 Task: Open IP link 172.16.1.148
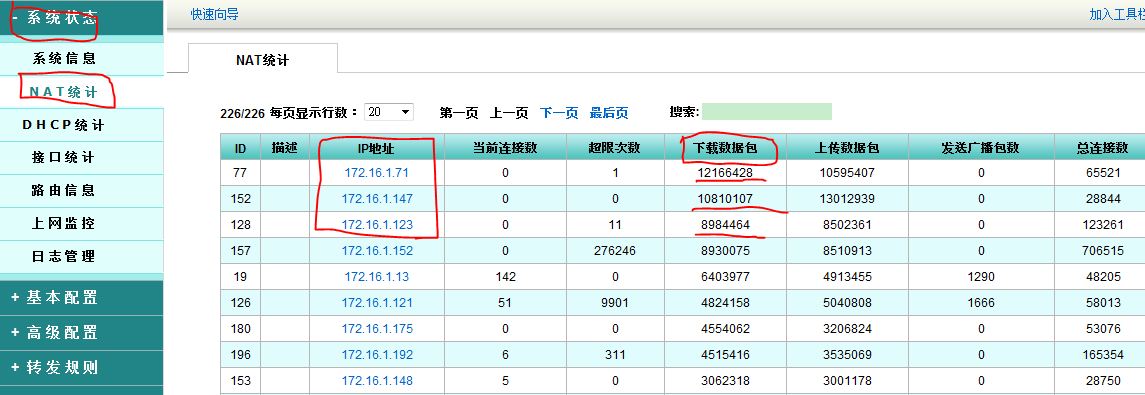377,381
